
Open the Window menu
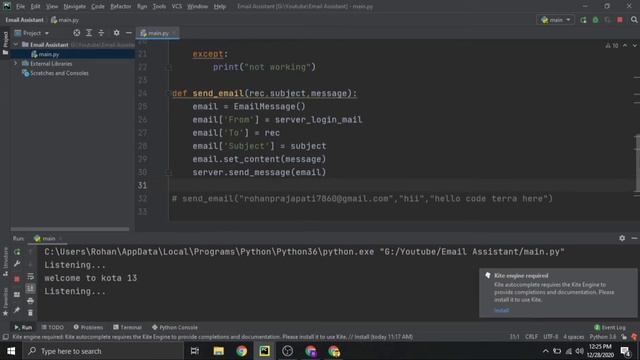[x=198, y=7]
